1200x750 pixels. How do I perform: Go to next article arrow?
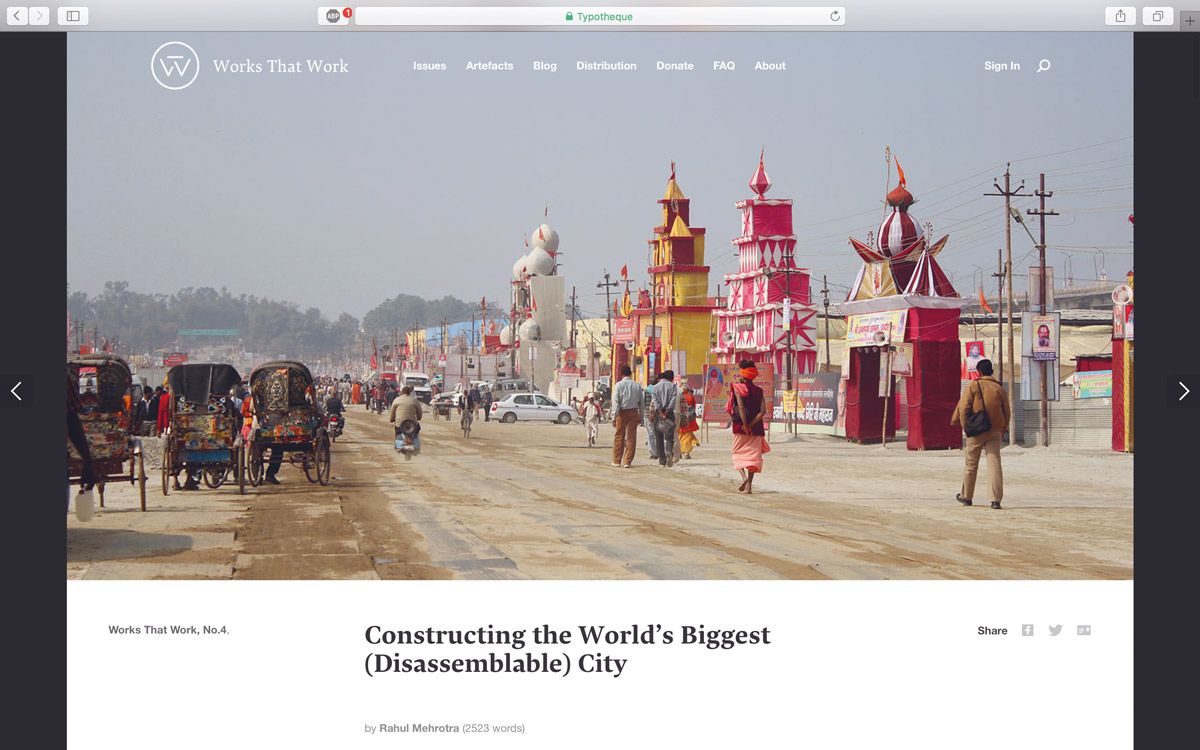pyautogui.click(x=1184, y=391)
